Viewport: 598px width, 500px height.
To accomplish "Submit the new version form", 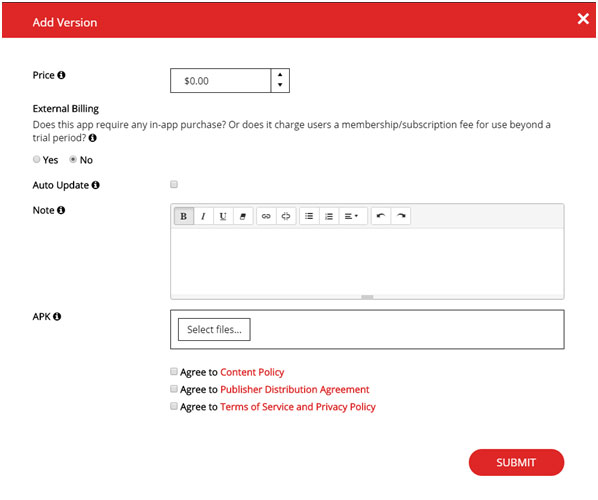I will 516,462.
